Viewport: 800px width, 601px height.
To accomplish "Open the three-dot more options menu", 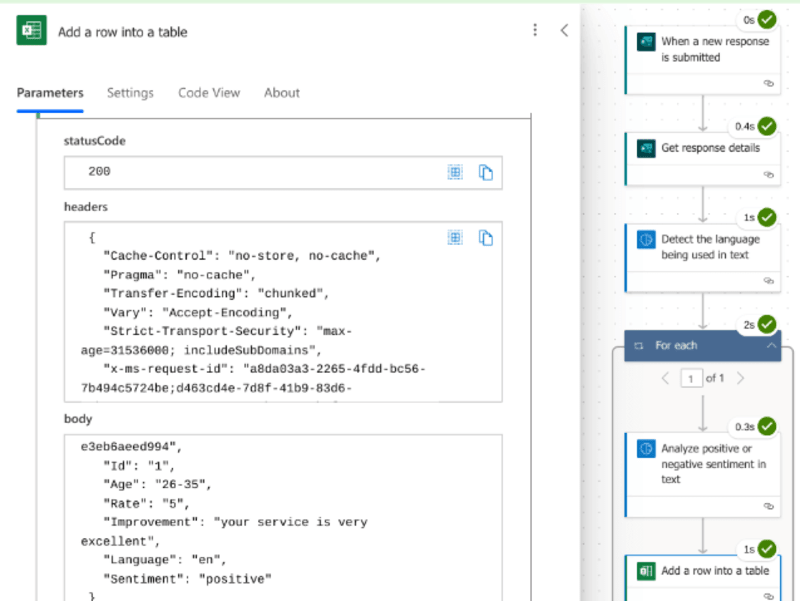I will coord(535,30).
